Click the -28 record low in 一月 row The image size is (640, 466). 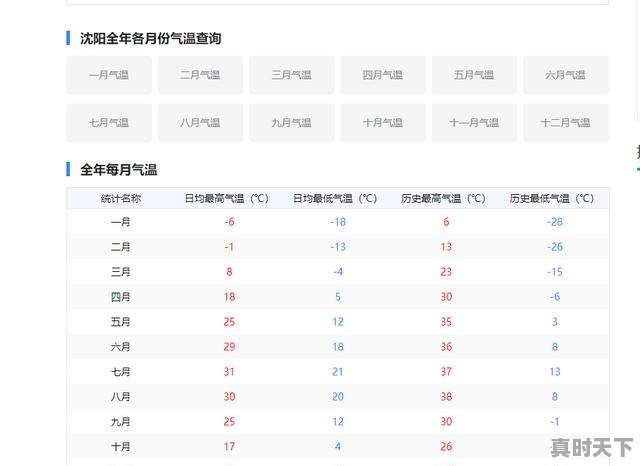(x=555, y=222)
